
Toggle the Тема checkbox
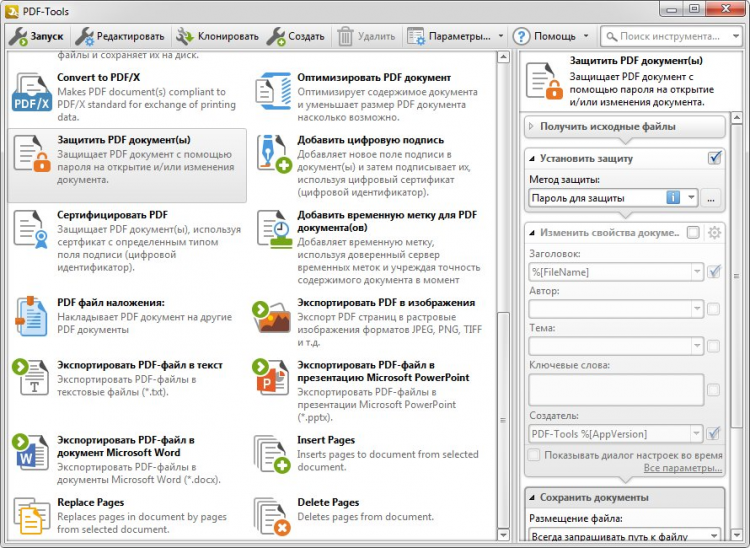pos(713,346)
